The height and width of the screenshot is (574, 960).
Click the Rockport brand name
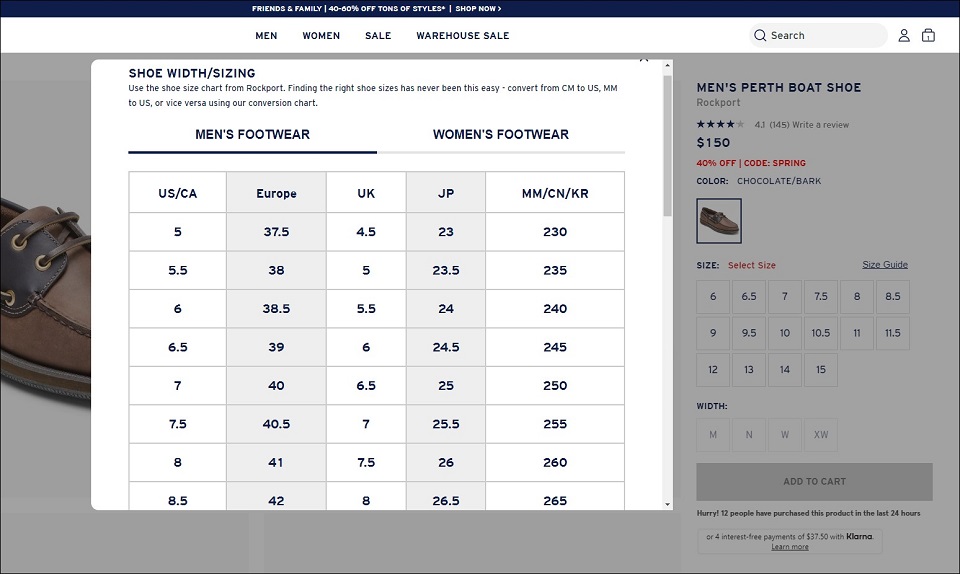click(x=718, y=103)
